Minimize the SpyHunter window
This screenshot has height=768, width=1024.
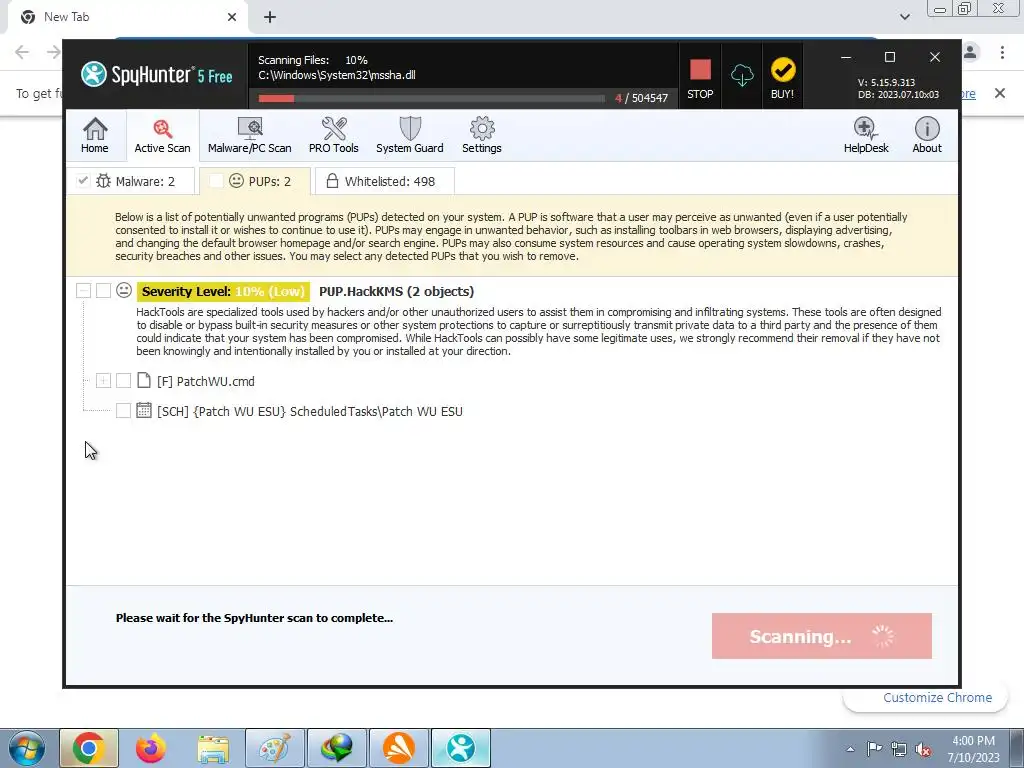(x=846, y=57)
